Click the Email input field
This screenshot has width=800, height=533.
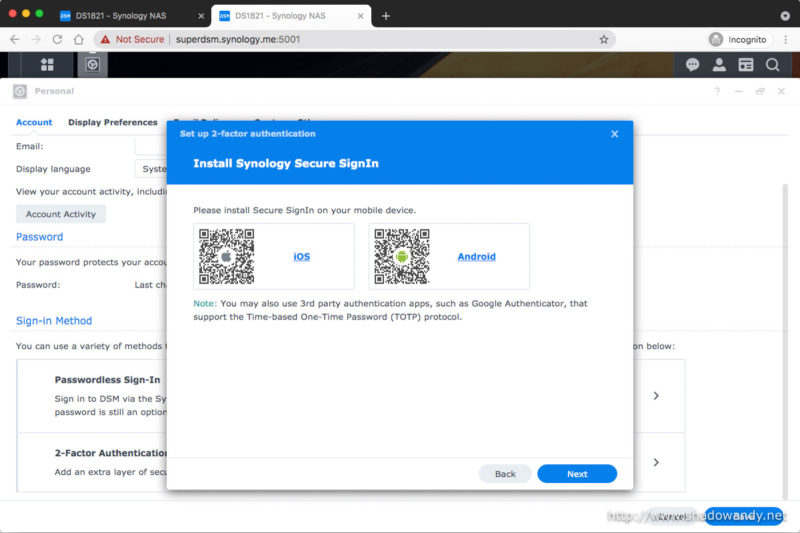coord(151,146)
